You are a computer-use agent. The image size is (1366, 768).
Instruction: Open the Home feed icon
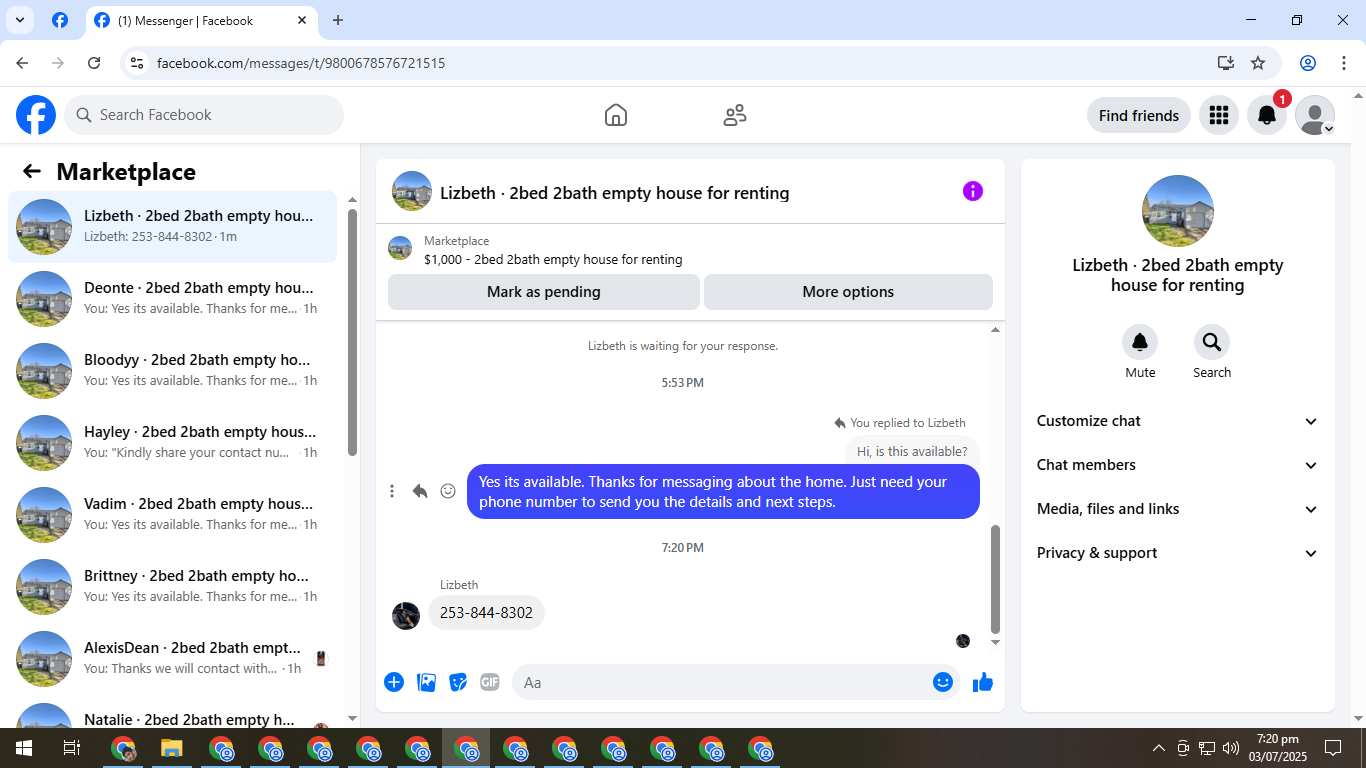click(616, 115)
